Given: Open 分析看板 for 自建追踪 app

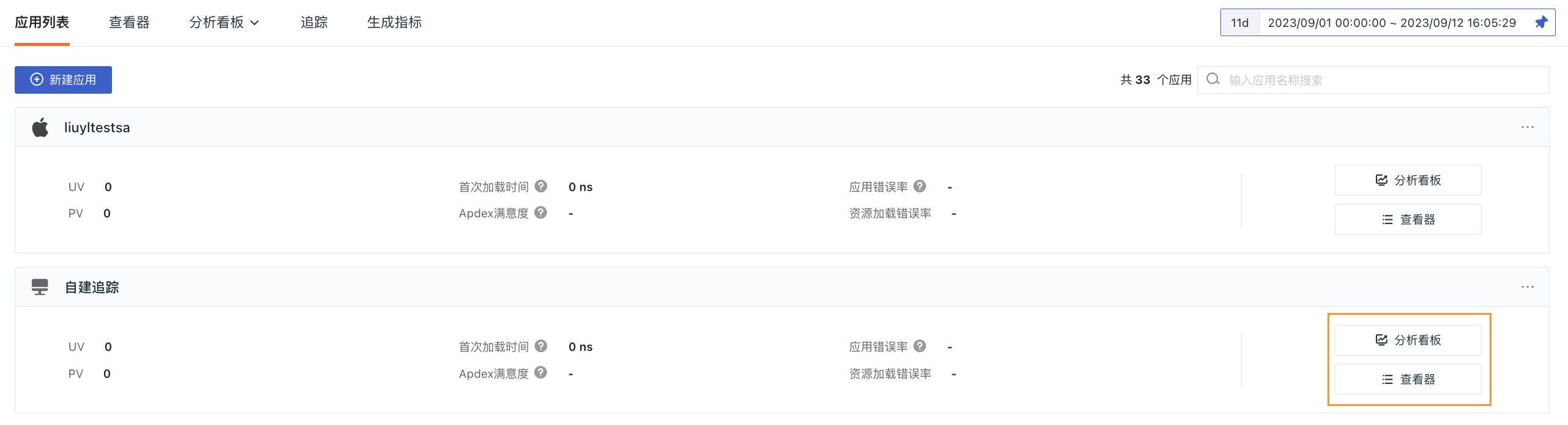Looking at the screenshot, I should pyautogui.click(x=1408, y=340).
